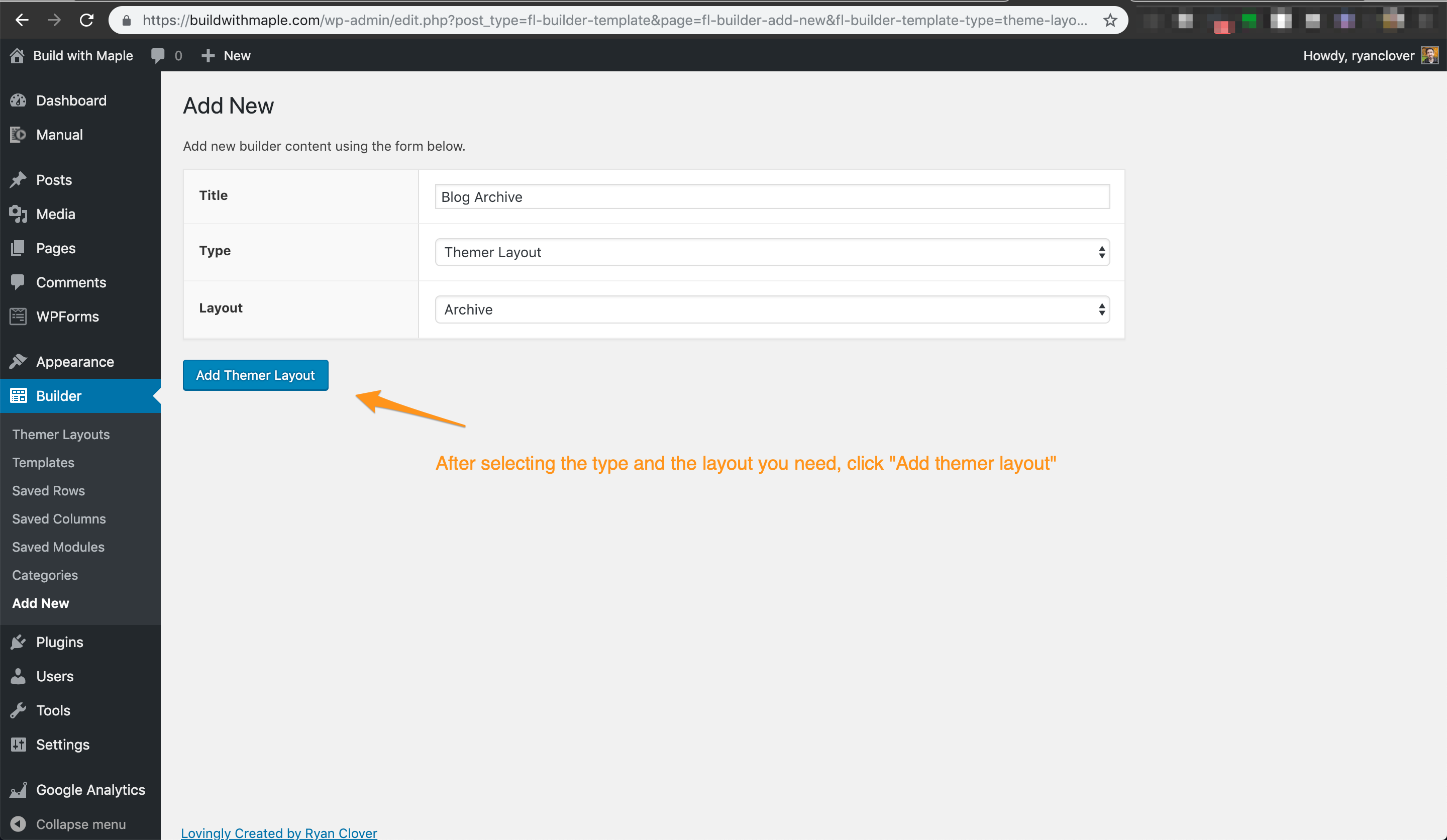1447x840 pixels.
Task: Click the Posts pushpin icon
Action: pos(18,180)
